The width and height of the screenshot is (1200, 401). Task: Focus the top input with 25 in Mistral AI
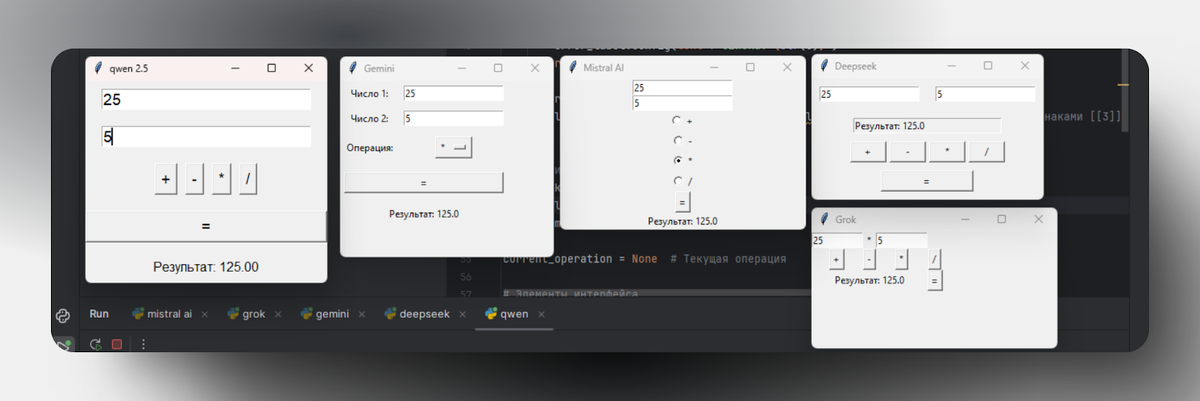click(x=683, y=88)
